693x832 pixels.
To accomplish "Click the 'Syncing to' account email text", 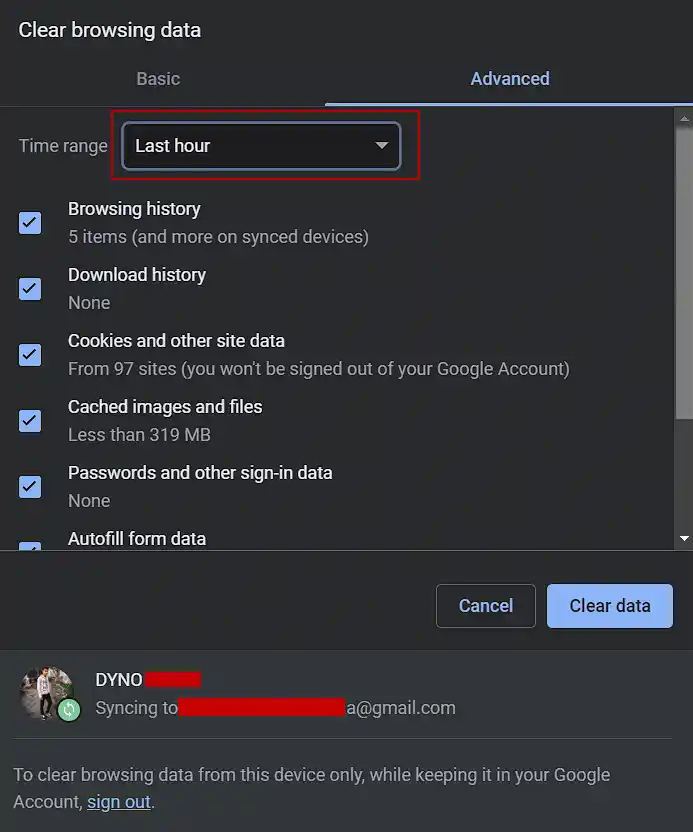I will [275, 708].
